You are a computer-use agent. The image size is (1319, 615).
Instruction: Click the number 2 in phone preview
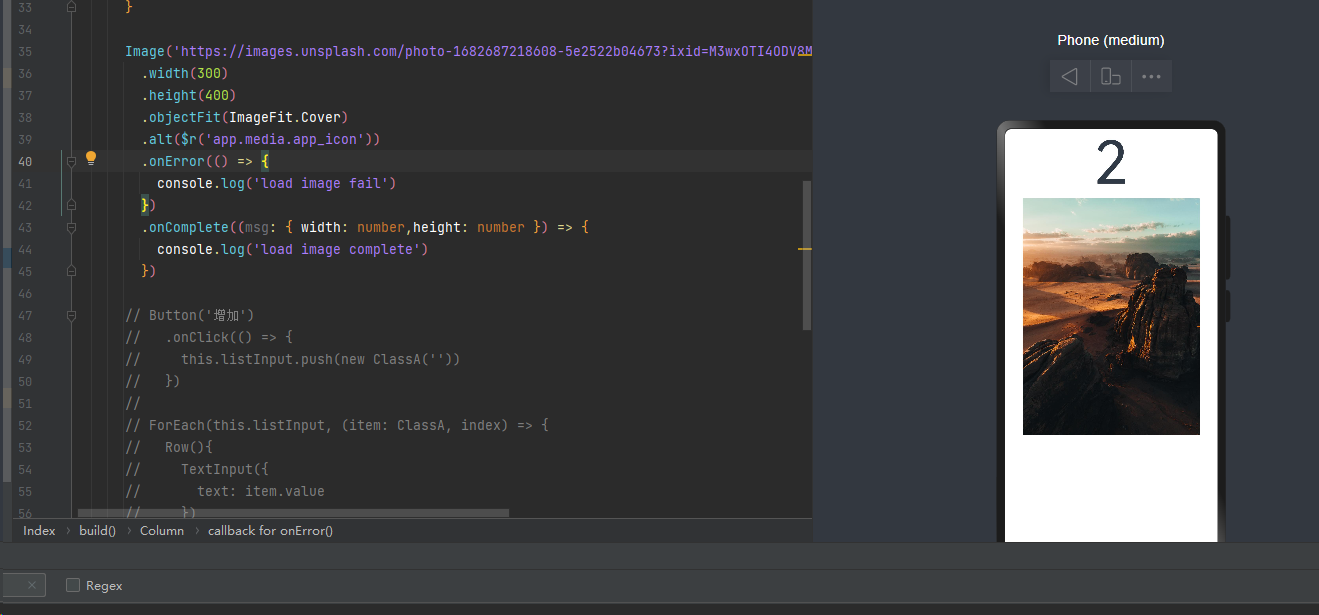(x=1111, y=162)
